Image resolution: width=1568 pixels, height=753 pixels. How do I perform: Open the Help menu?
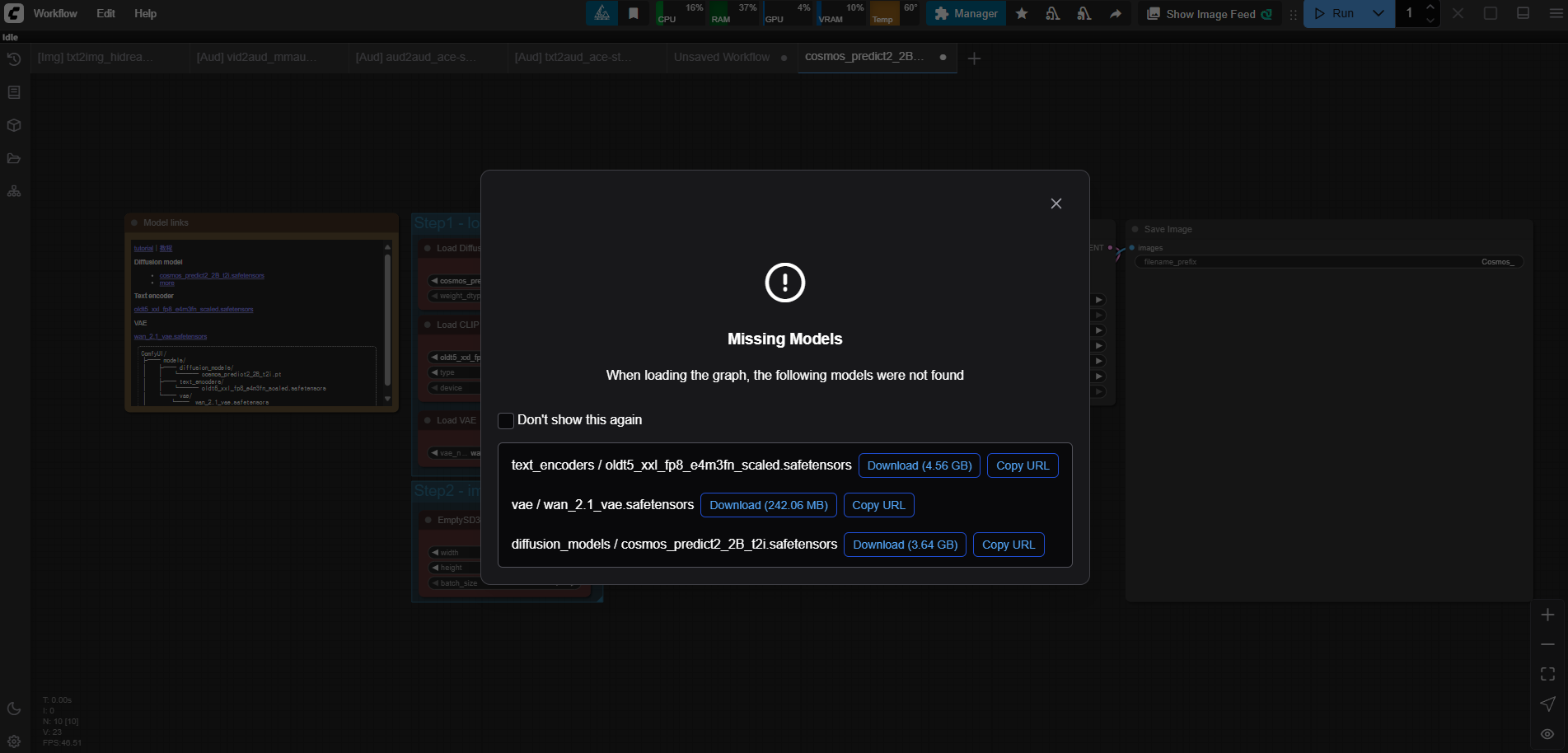(x=145, y=13)
